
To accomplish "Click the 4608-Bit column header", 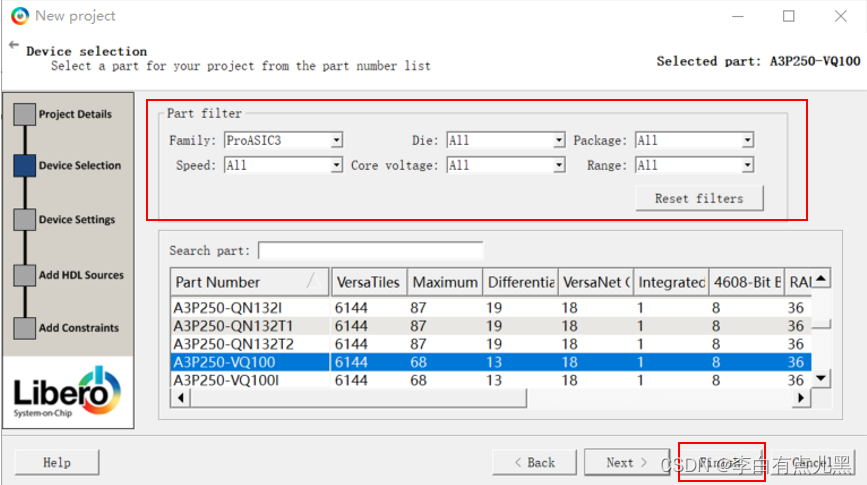I will [x=748, y=282].
